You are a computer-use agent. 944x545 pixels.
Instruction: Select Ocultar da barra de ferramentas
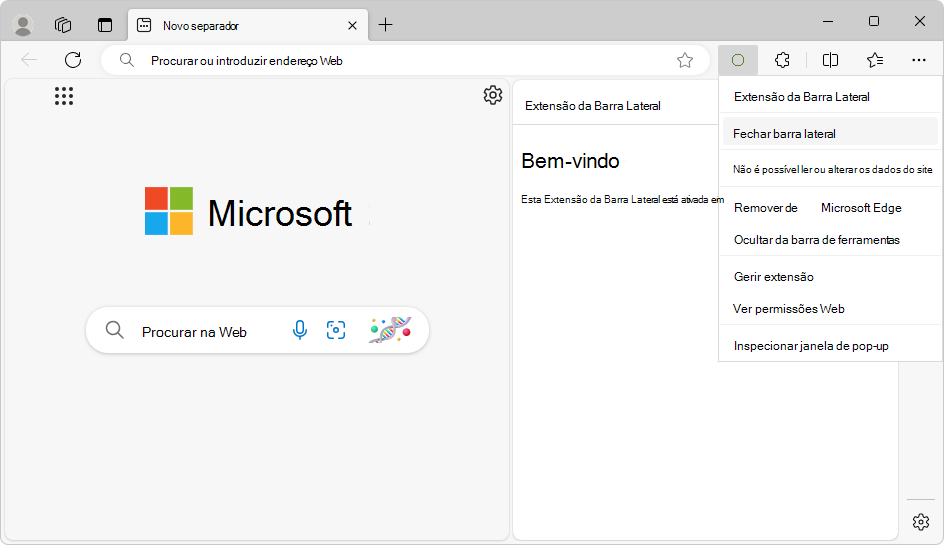pyautogui.click(x=830, y=240)
